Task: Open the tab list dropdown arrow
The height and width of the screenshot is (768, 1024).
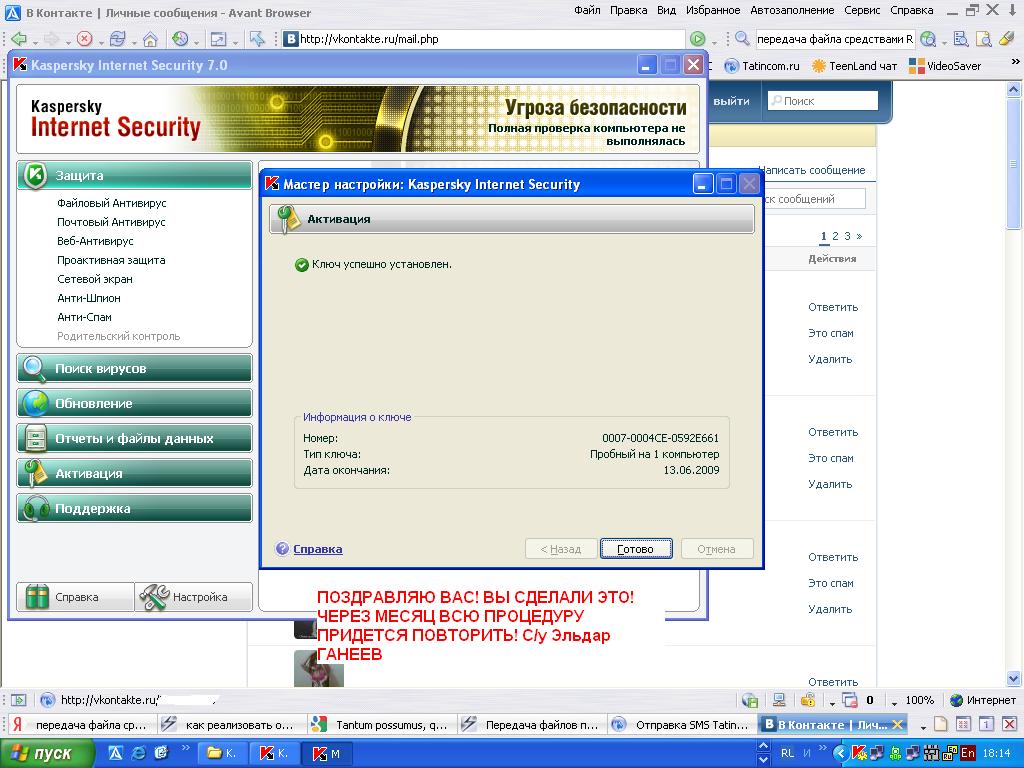Action: [x=923, y=726]
